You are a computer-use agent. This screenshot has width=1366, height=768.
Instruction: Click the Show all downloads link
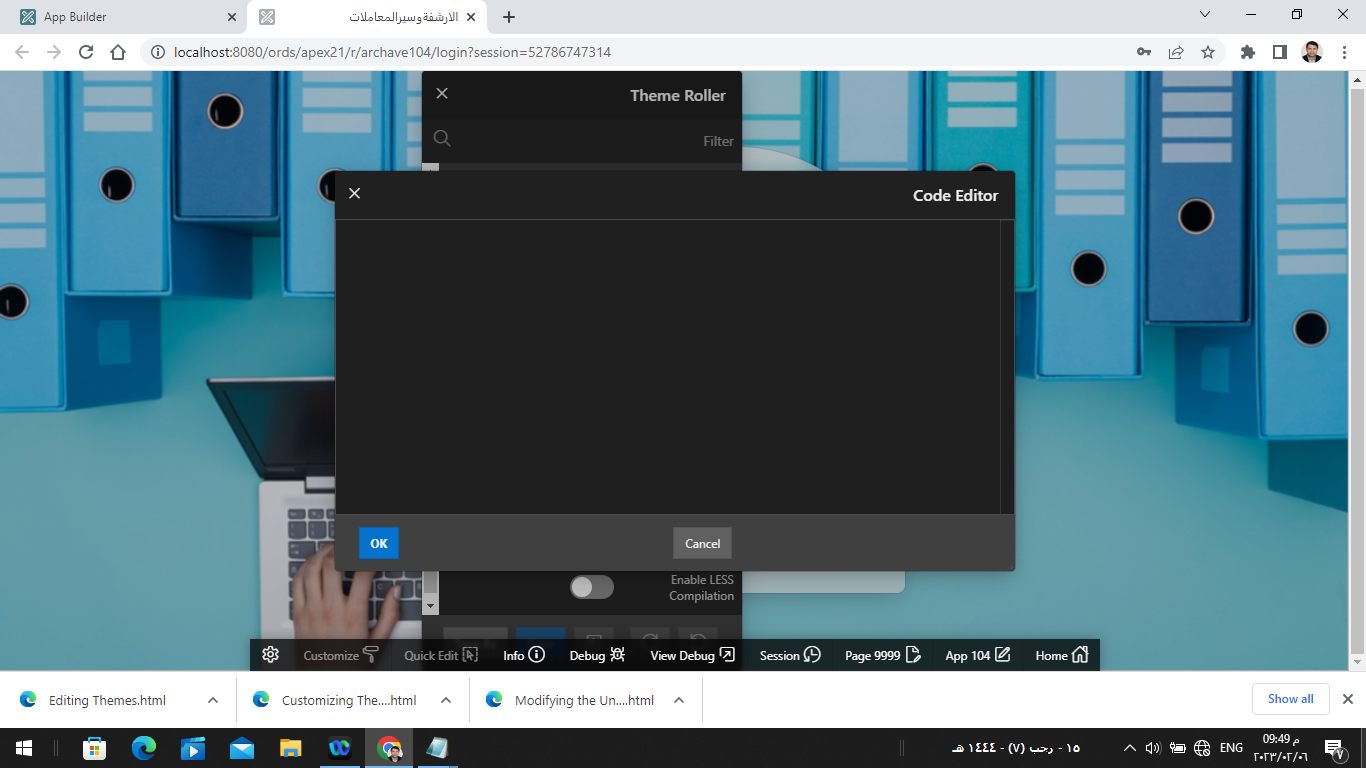point(1290,699)
